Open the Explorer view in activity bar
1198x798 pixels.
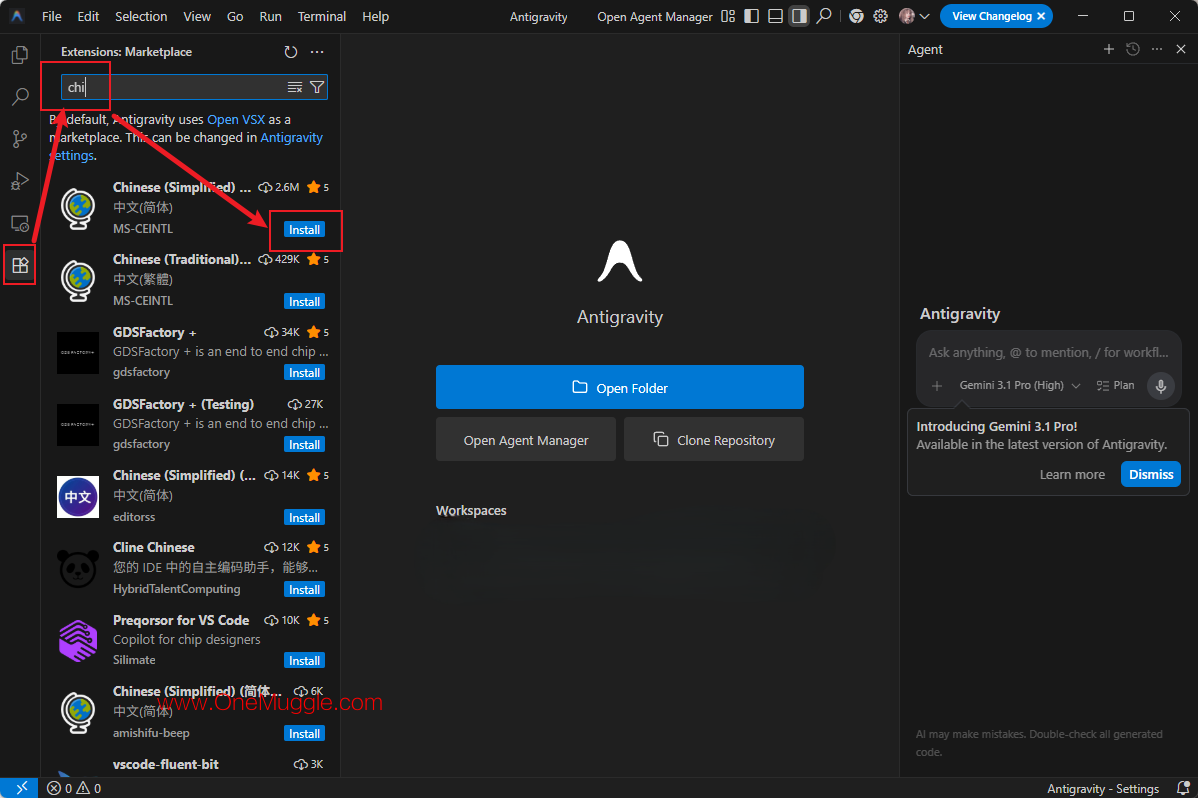[20, 55]
